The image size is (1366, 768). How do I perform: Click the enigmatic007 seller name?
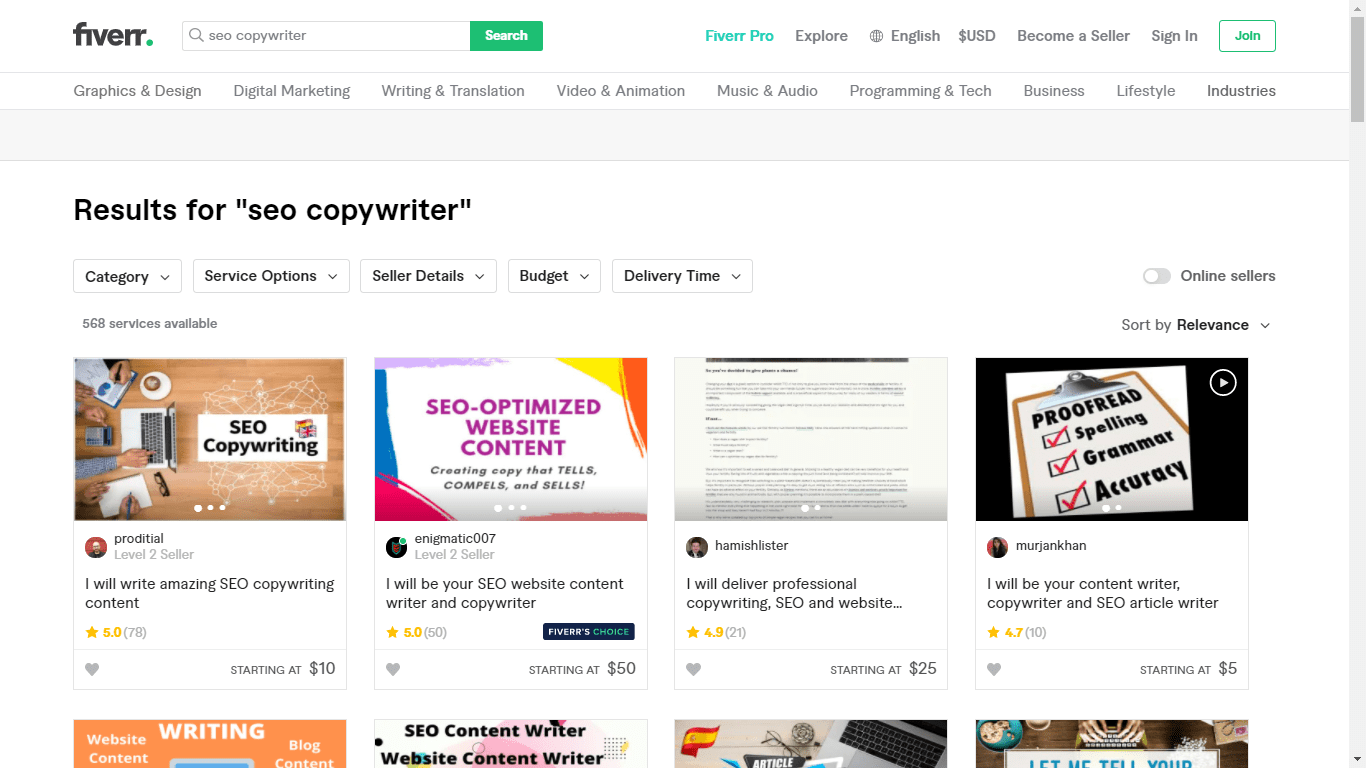point(455,538)
